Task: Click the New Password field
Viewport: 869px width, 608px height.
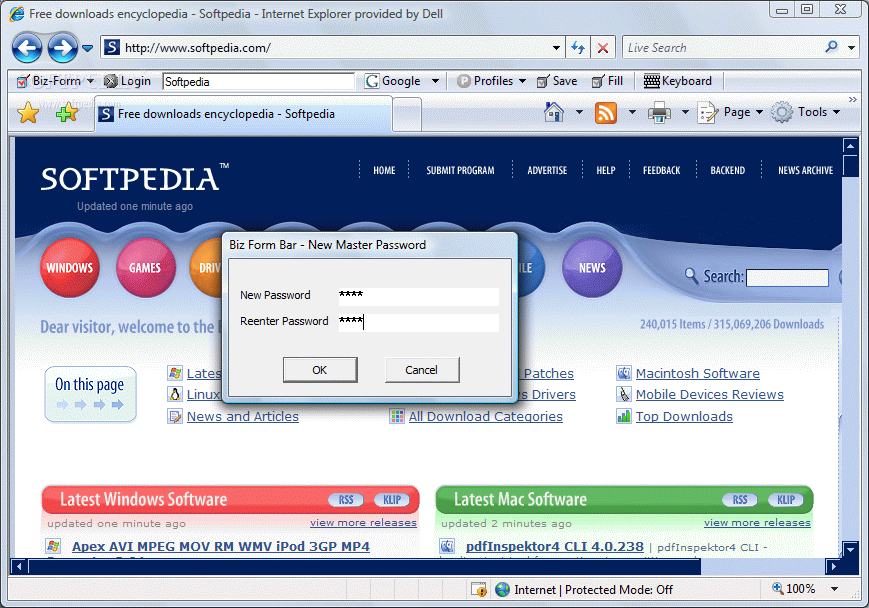Action: coord(418,295)
